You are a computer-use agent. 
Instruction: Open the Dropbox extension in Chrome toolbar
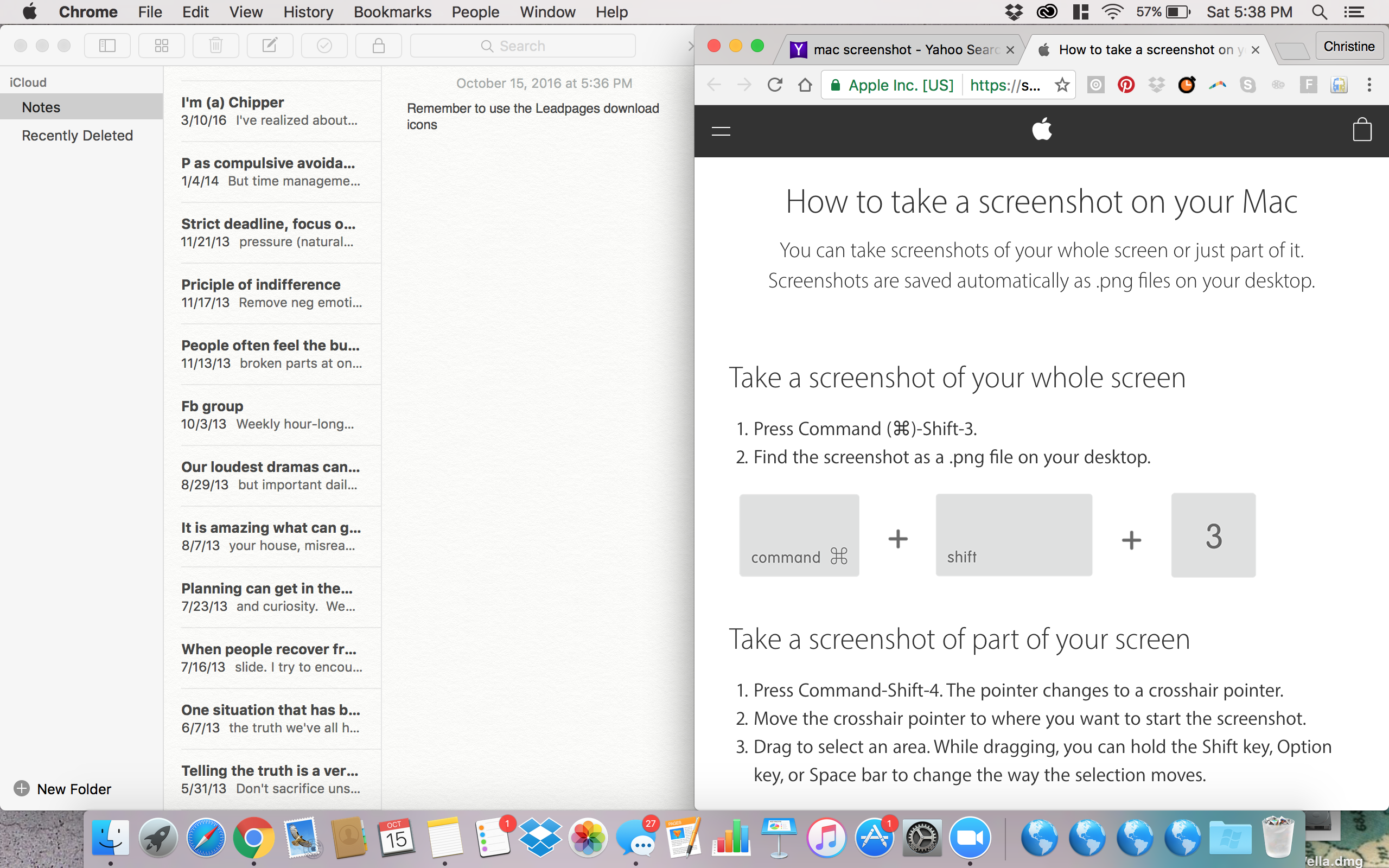pos(1156,85)
